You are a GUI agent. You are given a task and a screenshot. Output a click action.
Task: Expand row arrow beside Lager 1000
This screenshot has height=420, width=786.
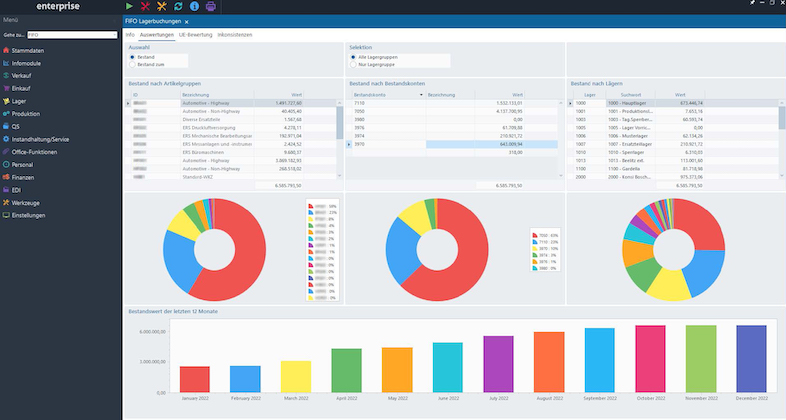tap(570, 103)
